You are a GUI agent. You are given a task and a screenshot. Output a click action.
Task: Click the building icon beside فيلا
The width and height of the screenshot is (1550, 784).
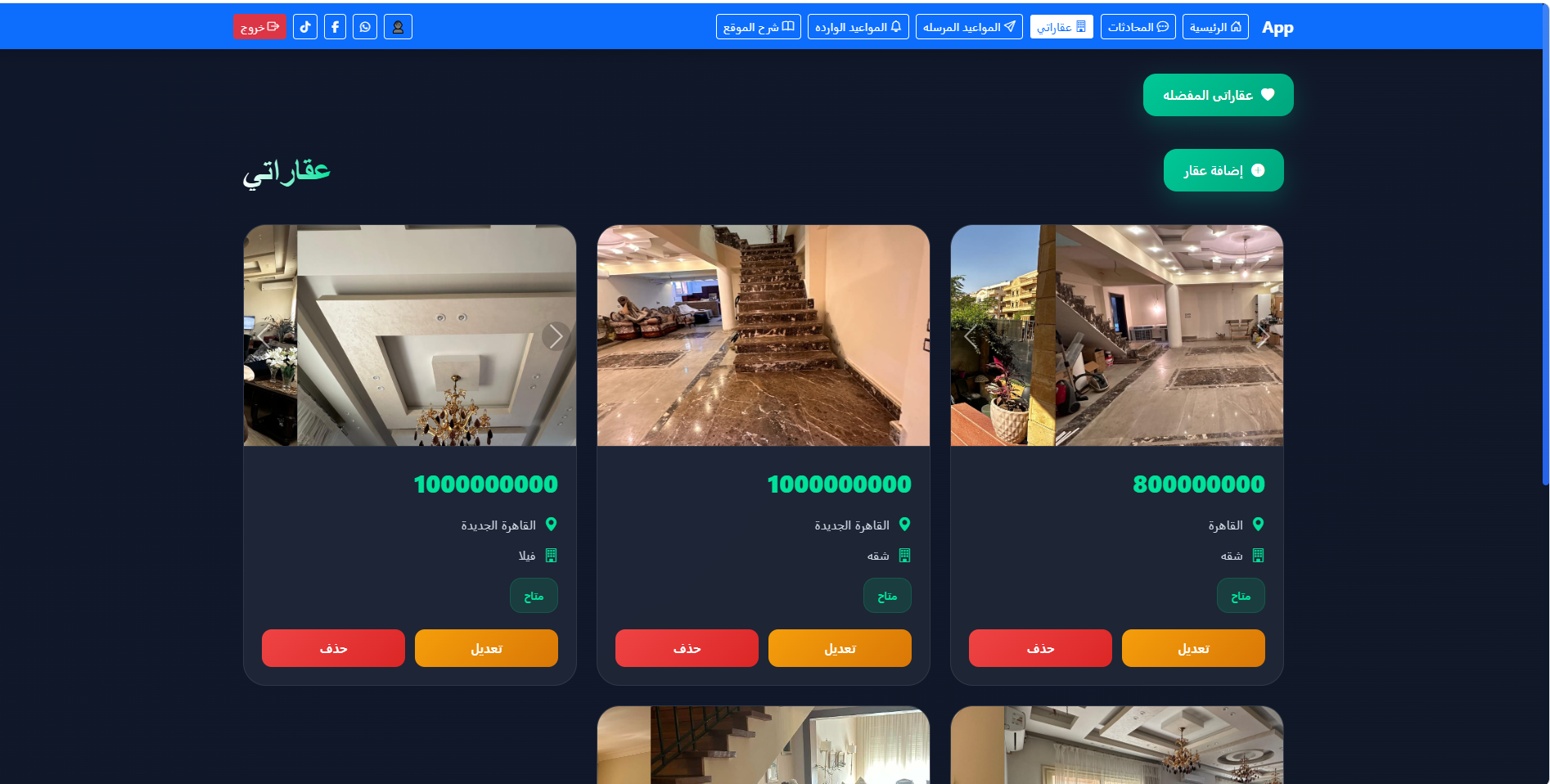552,556
